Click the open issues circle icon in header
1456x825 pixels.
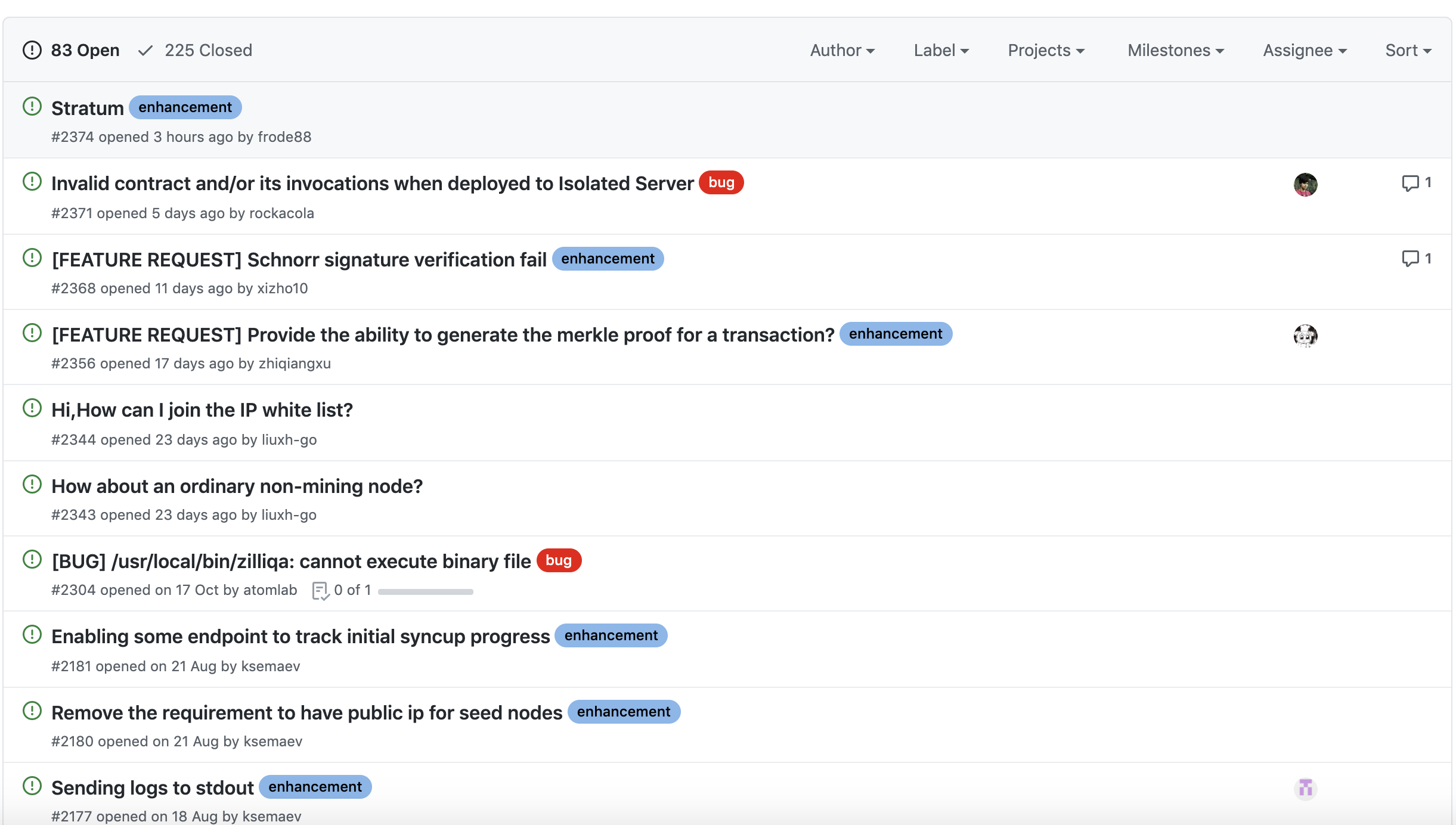(x=32, y=50)
